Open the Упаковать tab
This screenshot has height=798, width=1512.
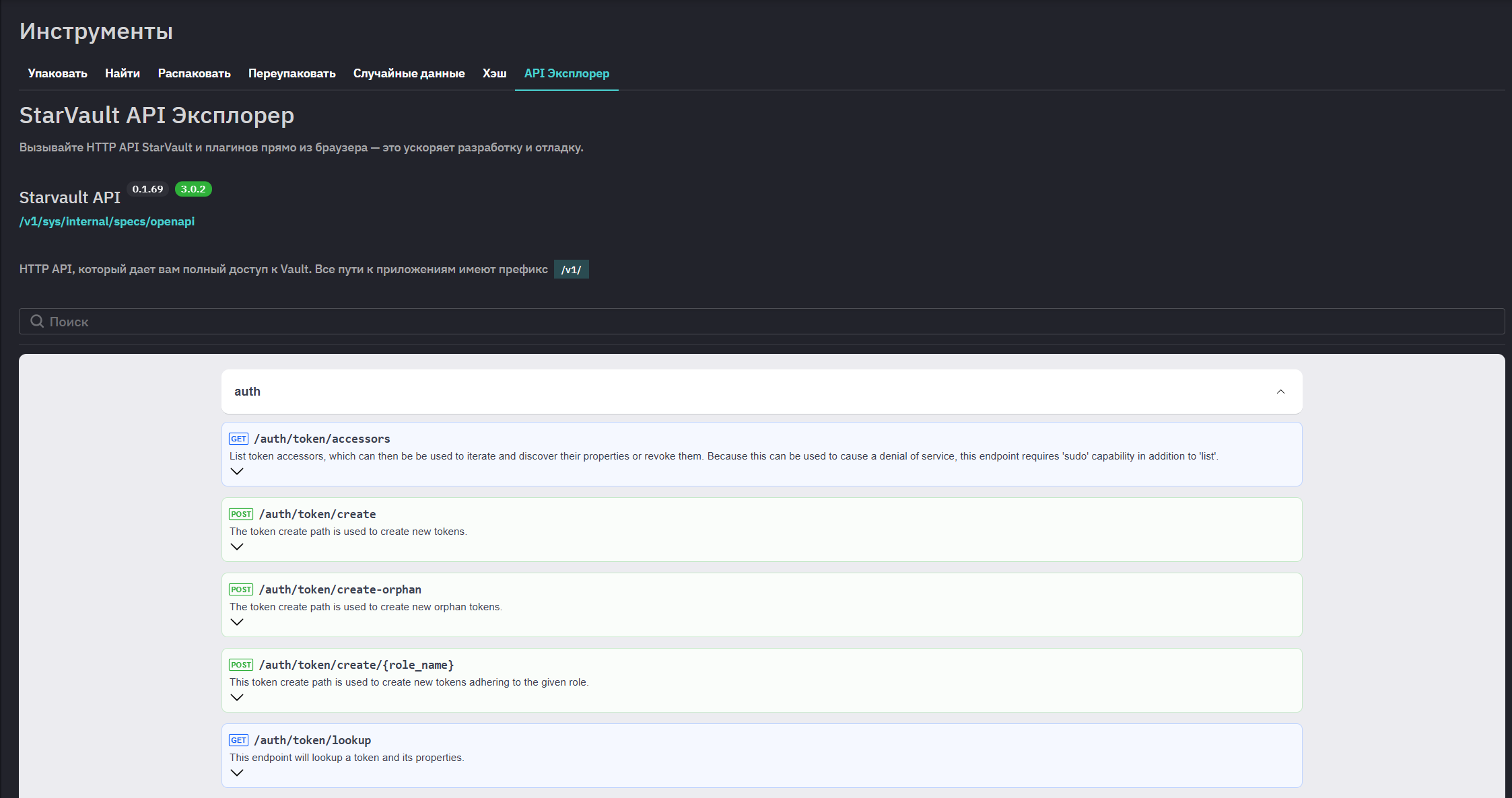pyautogui.click(x=57, y=73)
